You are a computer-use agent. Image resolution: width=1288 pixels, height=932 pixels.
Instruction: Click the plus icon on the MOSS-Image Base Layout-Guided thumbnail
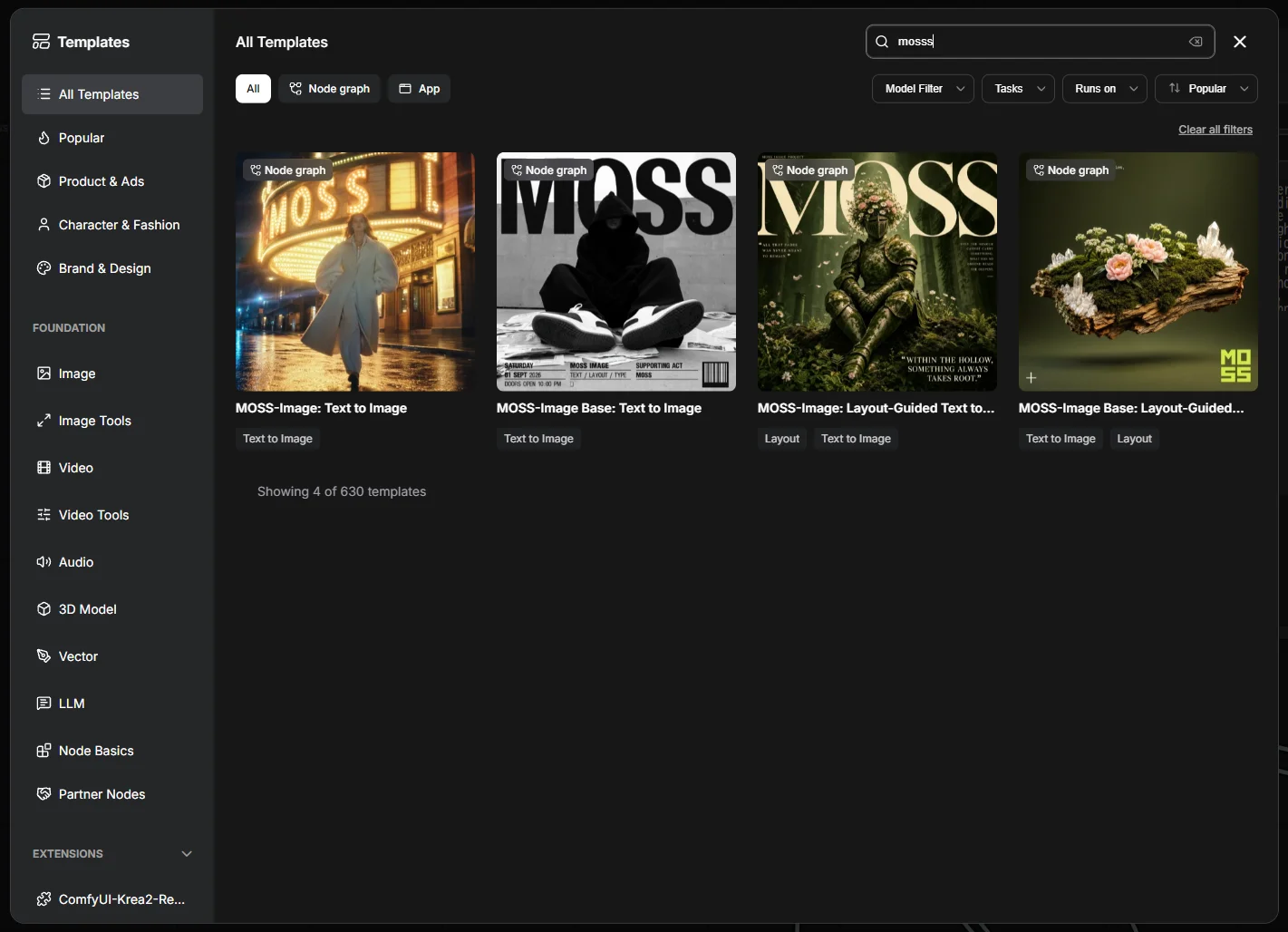coord(1031,377)
